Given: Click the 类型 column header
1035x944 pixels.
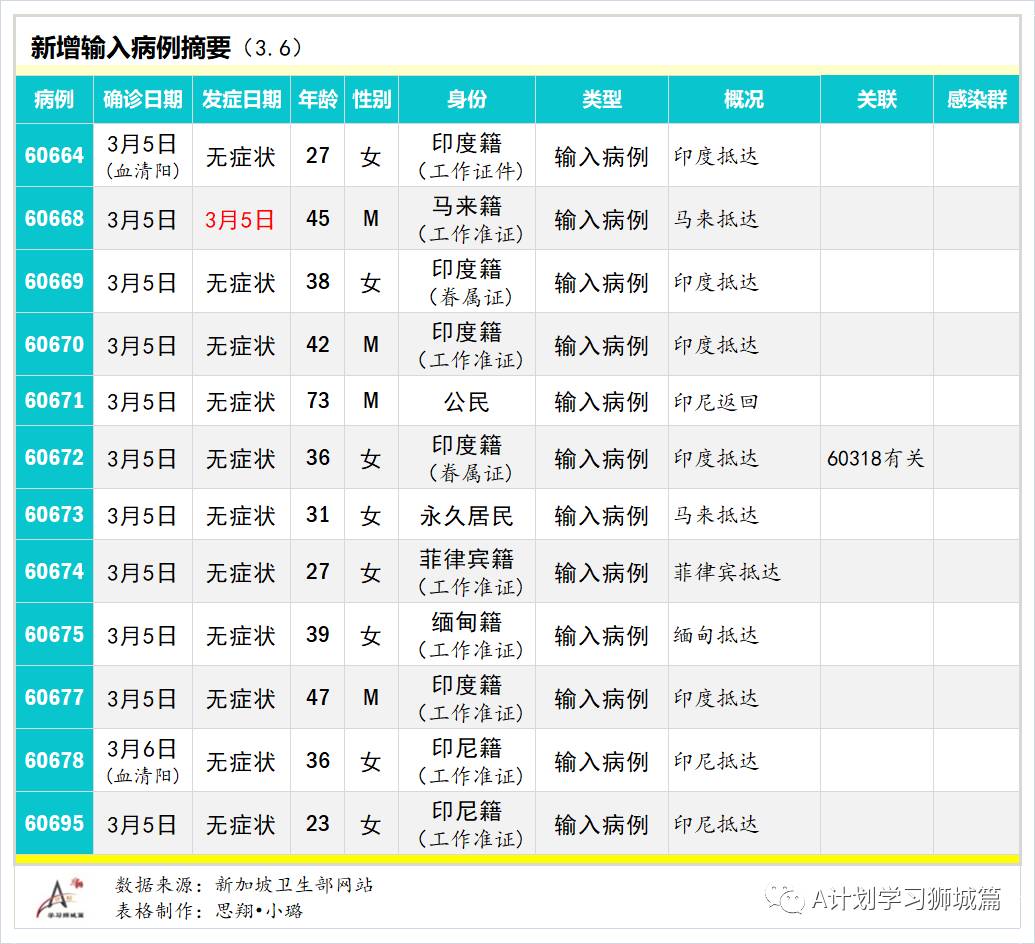Looking at the screenshot, I should click(x=601, y=100).
